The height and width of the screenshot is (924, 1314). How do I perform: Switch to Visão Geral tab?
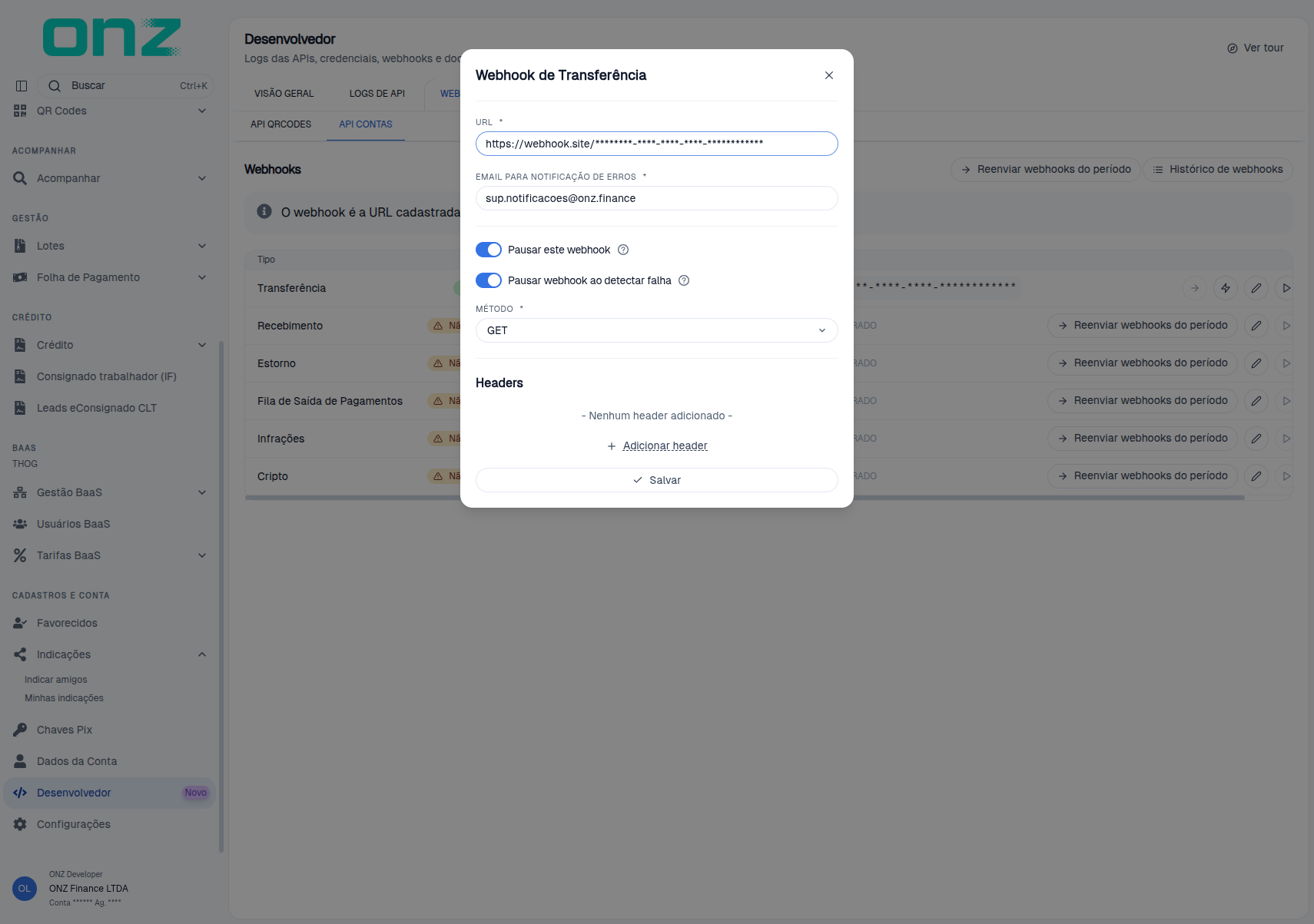284,94
